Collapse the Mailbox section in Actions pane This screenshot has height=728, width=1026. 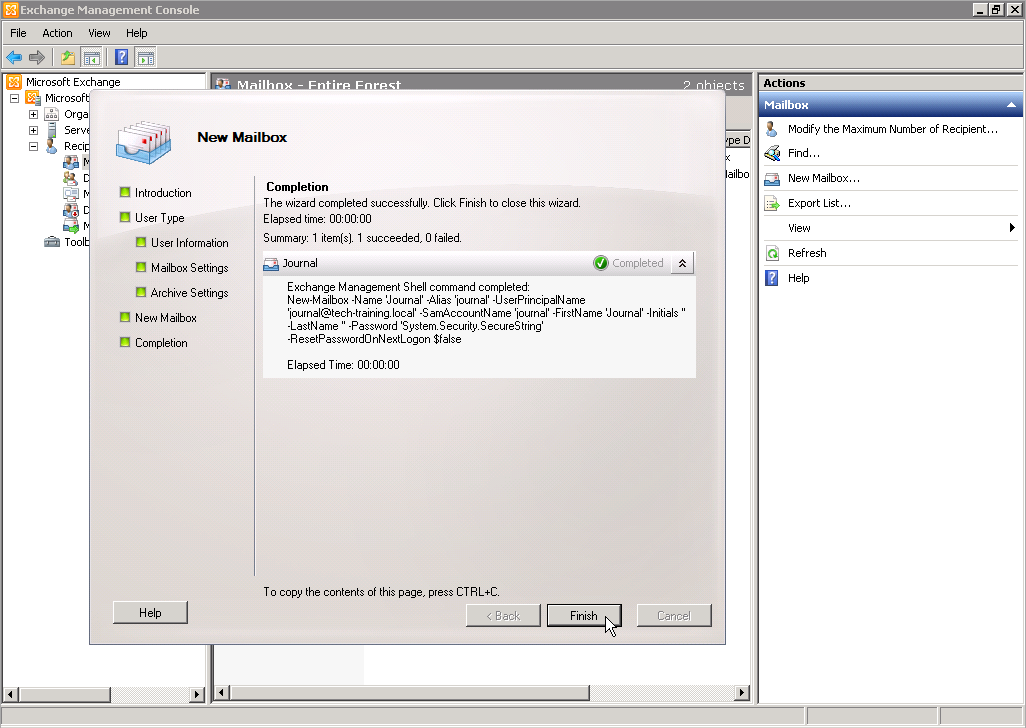(1011, 105)
